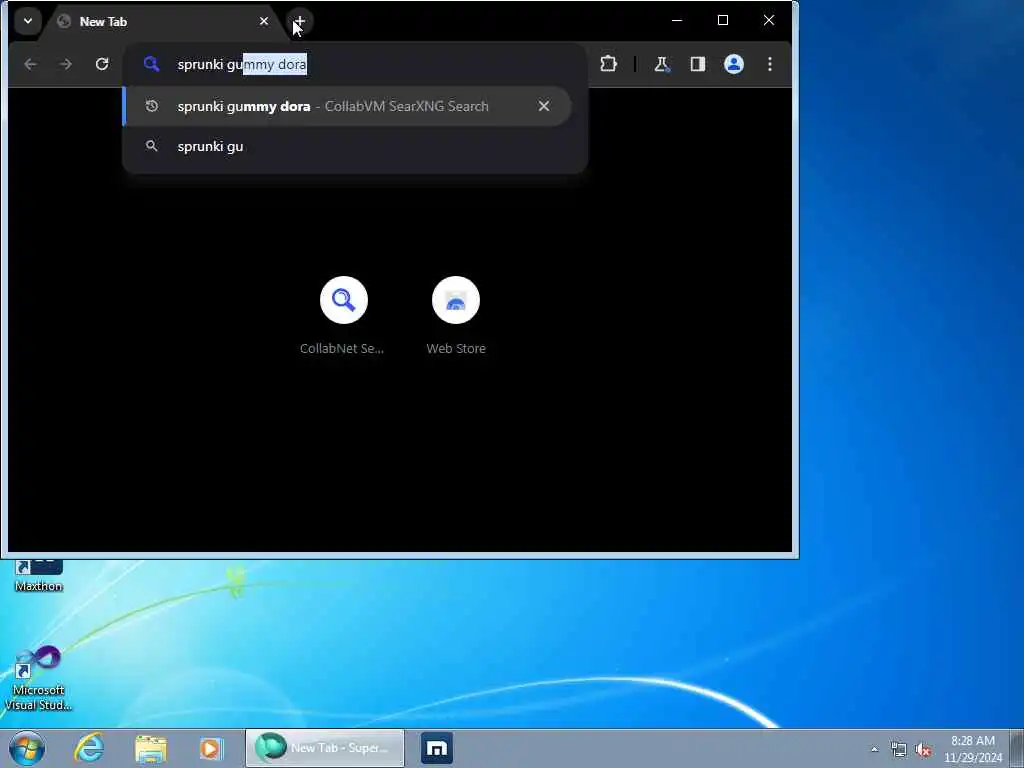The image size is (1024, 768).
Task: Open the tab search dropdown arrow
Action: (x=27, y=21)
